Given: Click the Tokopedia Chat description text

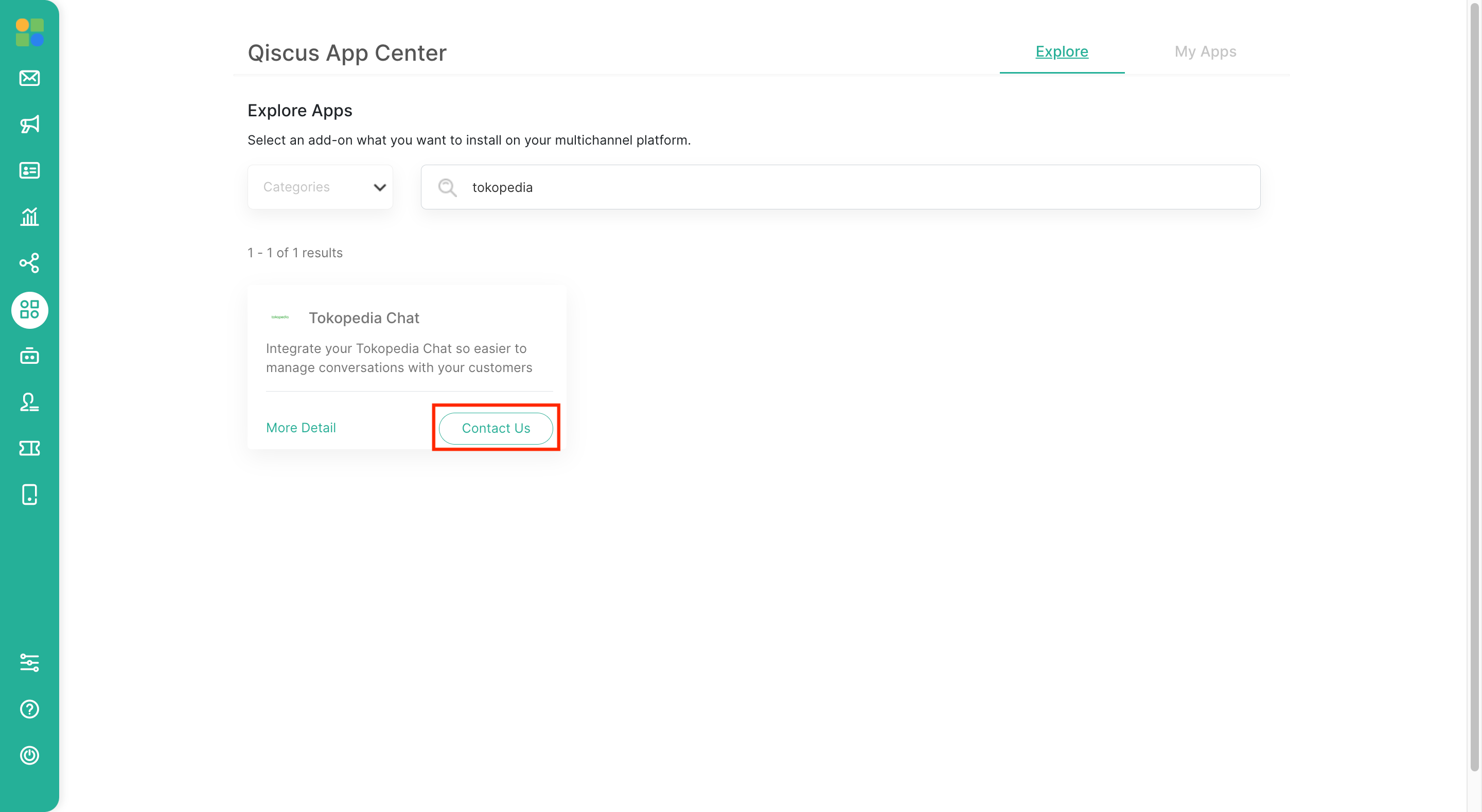Looking at the screenshot, I should click(x=399, y=358).
